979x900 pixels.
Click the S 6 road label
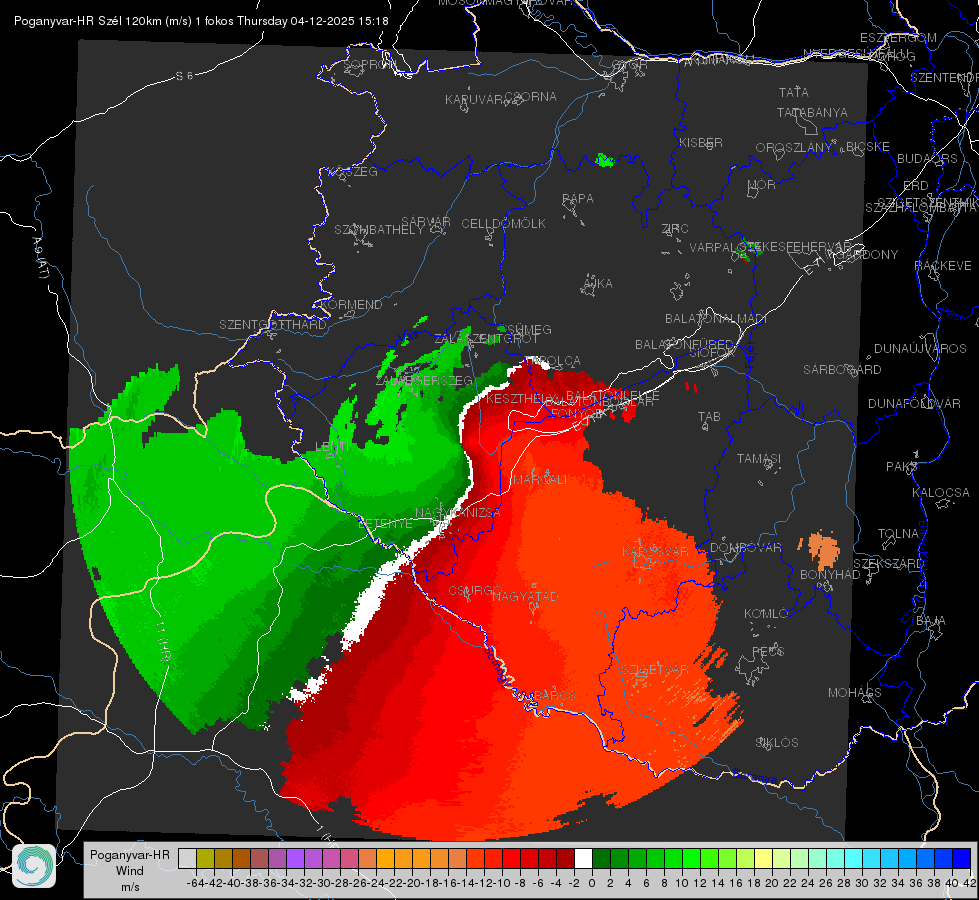tap(184, 76)
